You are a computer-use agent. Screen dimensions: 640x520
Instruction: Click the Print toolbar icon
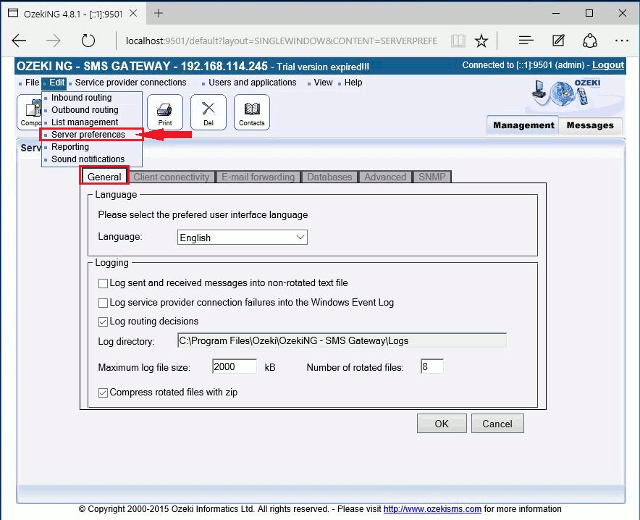point(165,112)
